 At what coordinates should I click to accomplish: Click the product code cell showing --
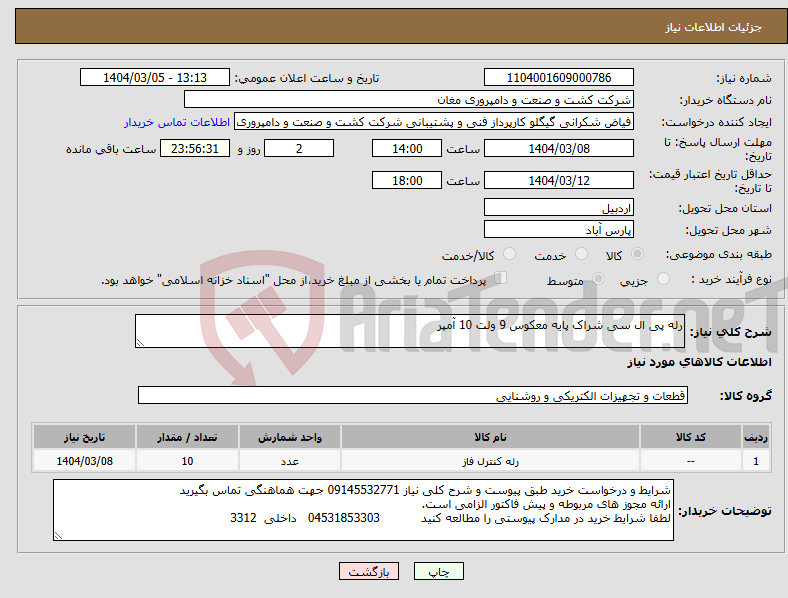691,461
